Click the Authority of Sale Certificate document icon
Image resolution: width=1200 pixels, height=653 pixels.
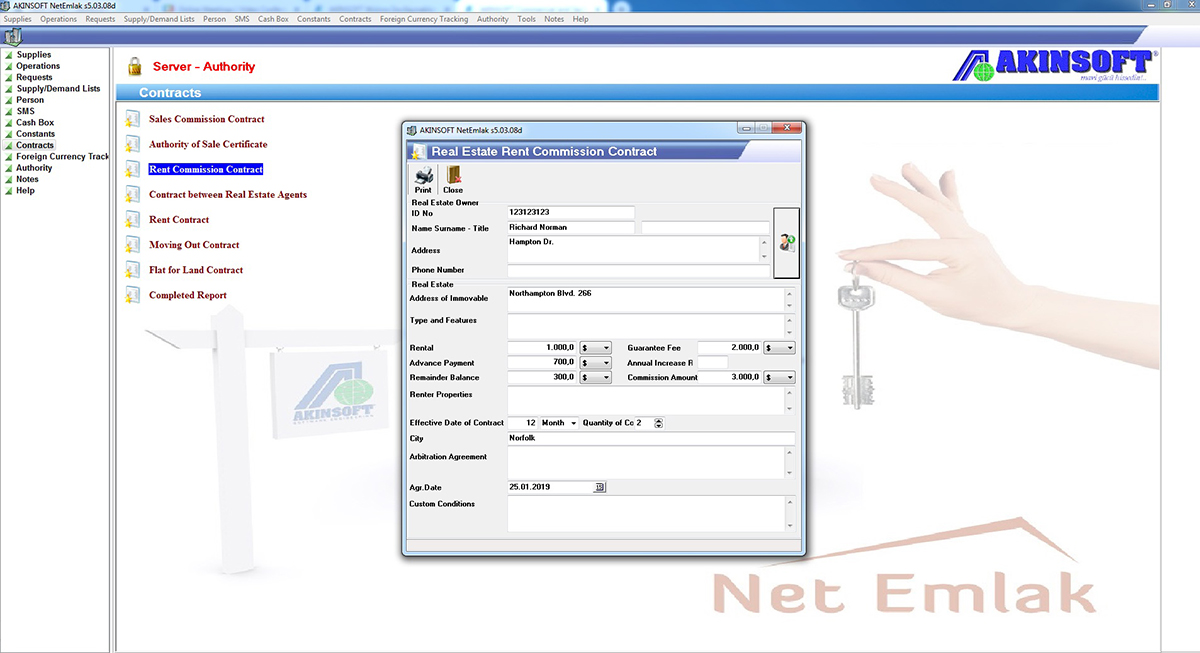coord(132,144)
